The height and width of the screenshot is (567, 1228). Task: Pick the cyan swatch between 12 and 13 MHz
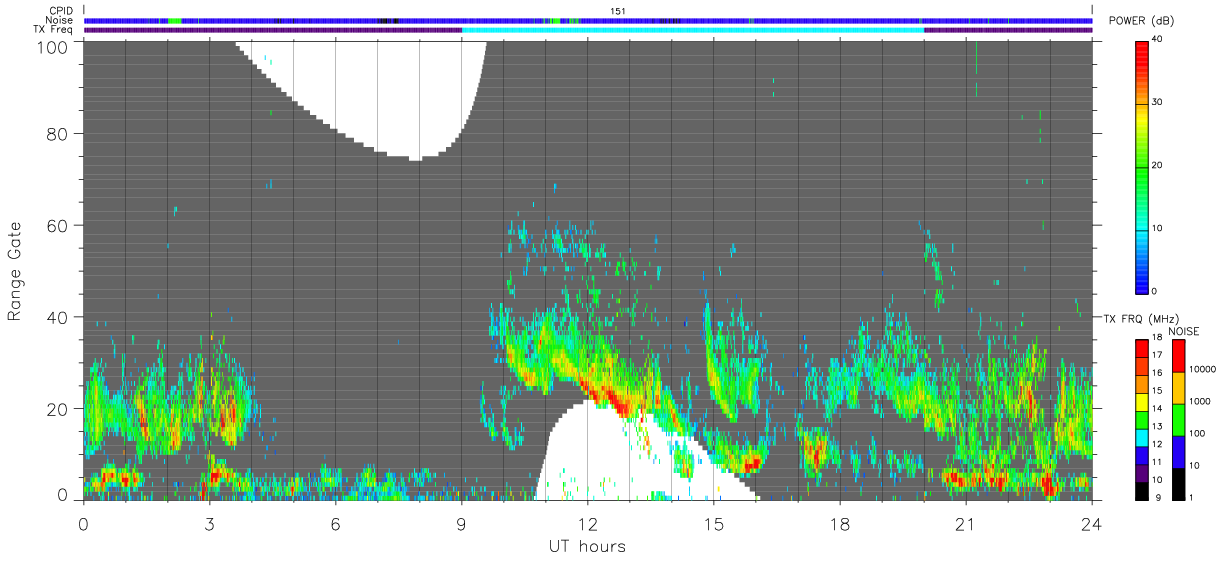1142,436
